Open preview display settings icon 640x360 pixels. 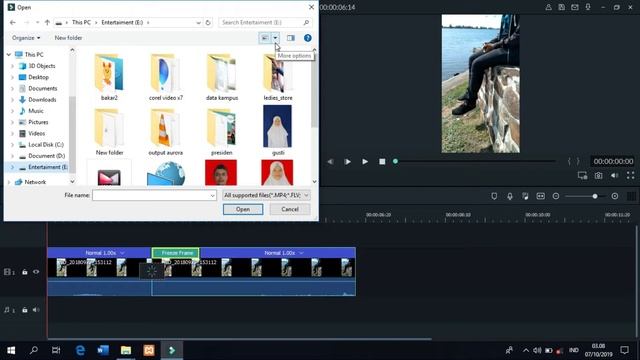[x=582, y=176]
